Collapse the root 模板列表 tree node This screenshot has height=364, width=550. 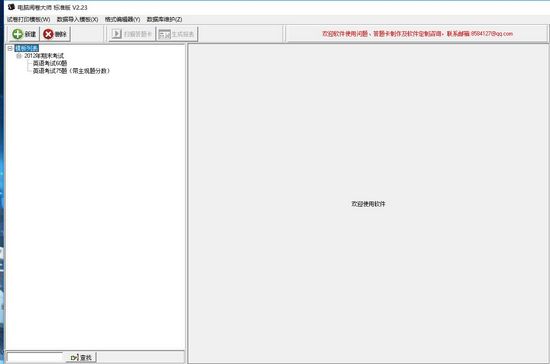coord(10,48)
